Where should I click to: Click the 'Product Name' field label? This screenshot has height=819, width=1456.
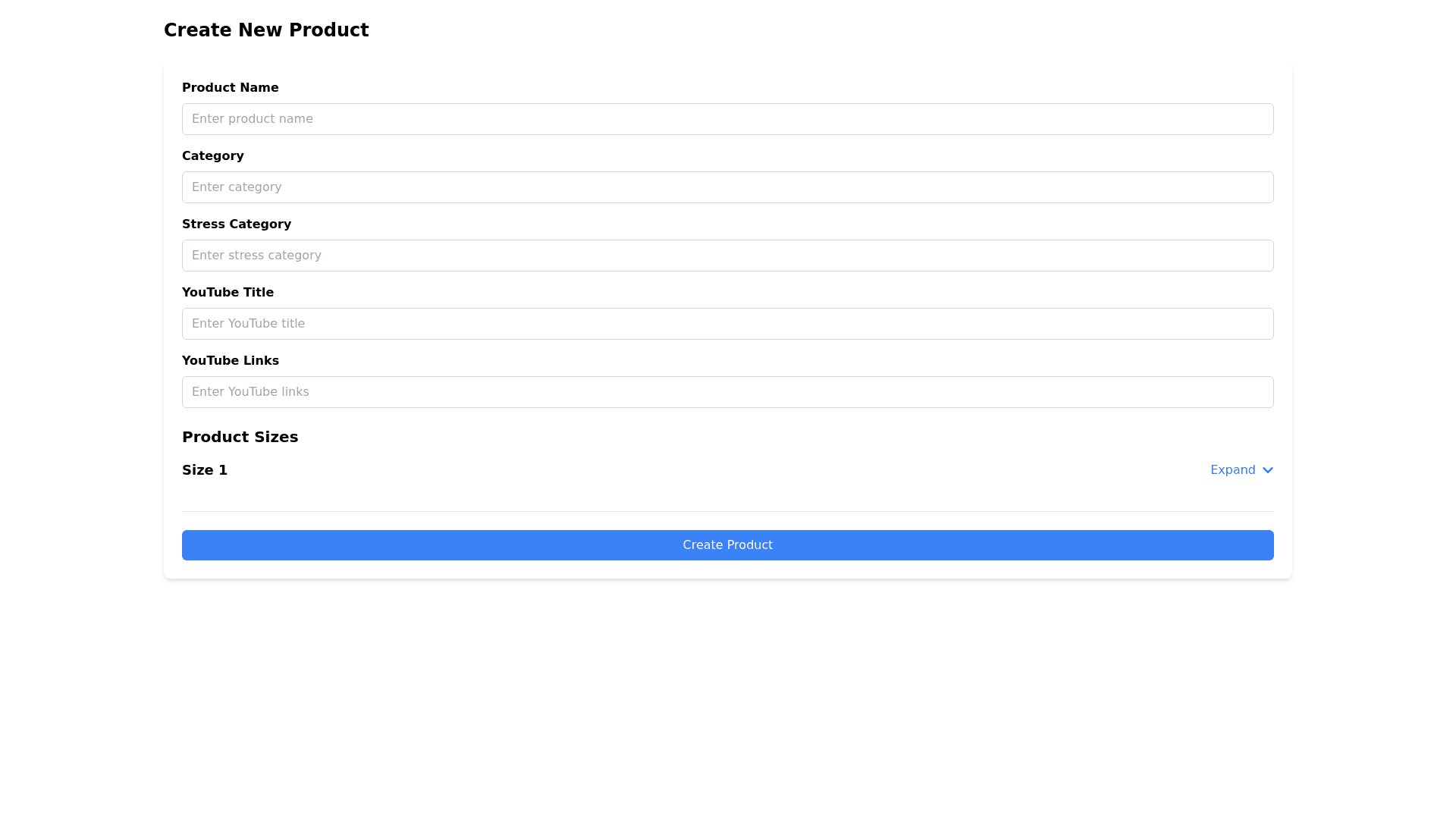(230, 88)
